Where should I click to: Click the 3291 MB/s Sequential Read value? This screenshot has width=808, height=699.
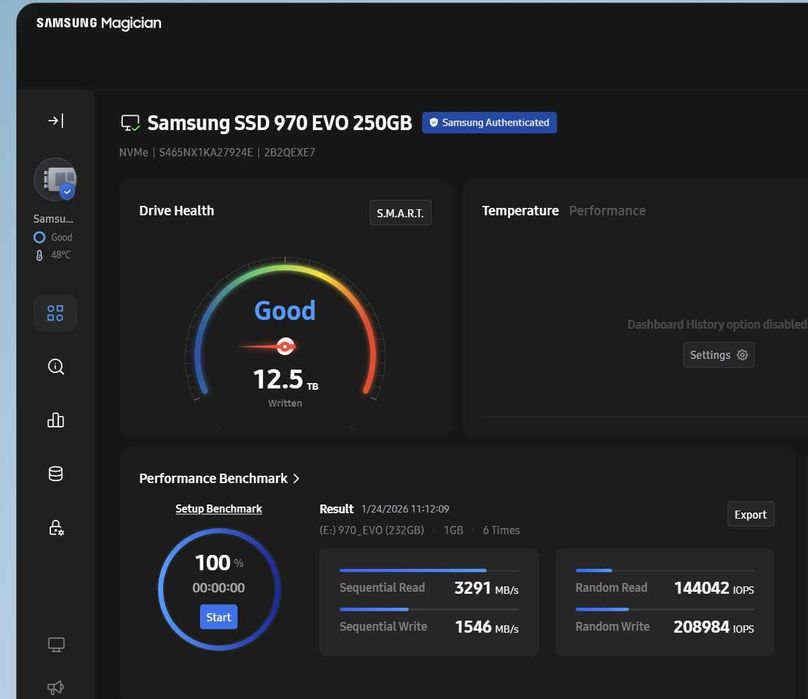pyautogui.click(x=486, y=588)
